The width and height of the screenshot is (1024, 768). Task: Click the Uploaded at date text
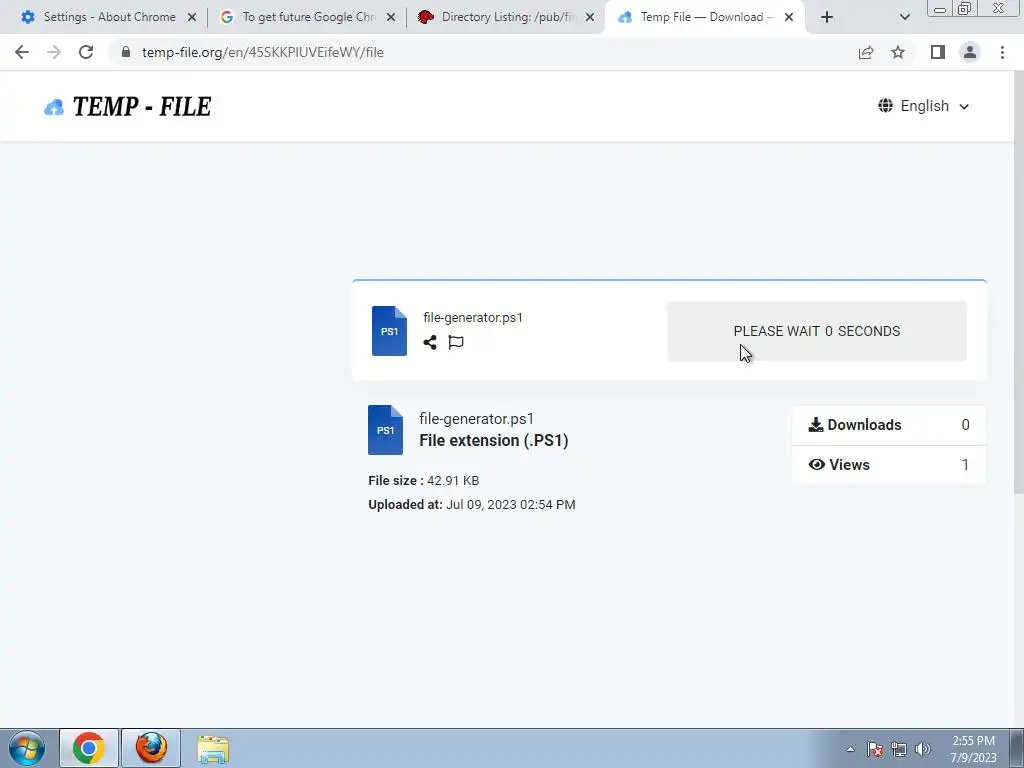(472, 505)
